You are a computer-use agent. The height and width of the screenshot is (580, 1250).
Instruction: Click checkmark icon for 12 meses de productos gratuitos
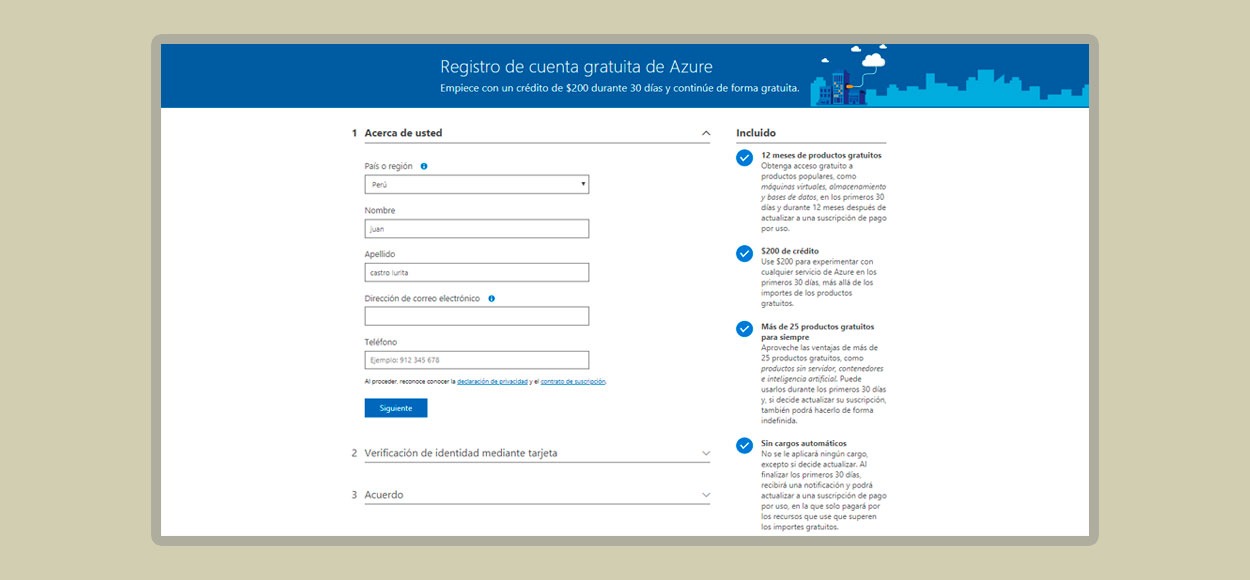pos(744,158)
